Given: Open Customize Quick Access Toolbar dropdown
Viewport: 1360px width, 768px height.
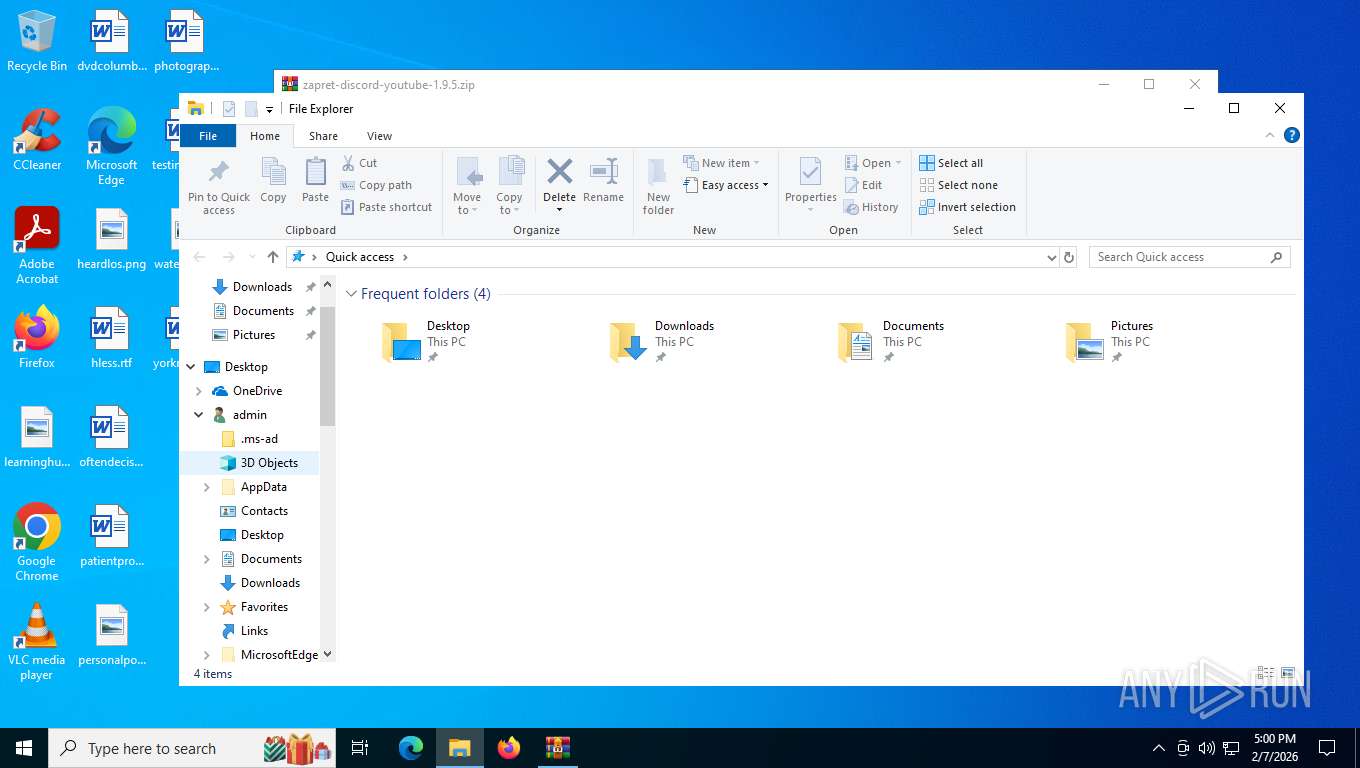Looking at the screenshot, I should pos(269,110).
